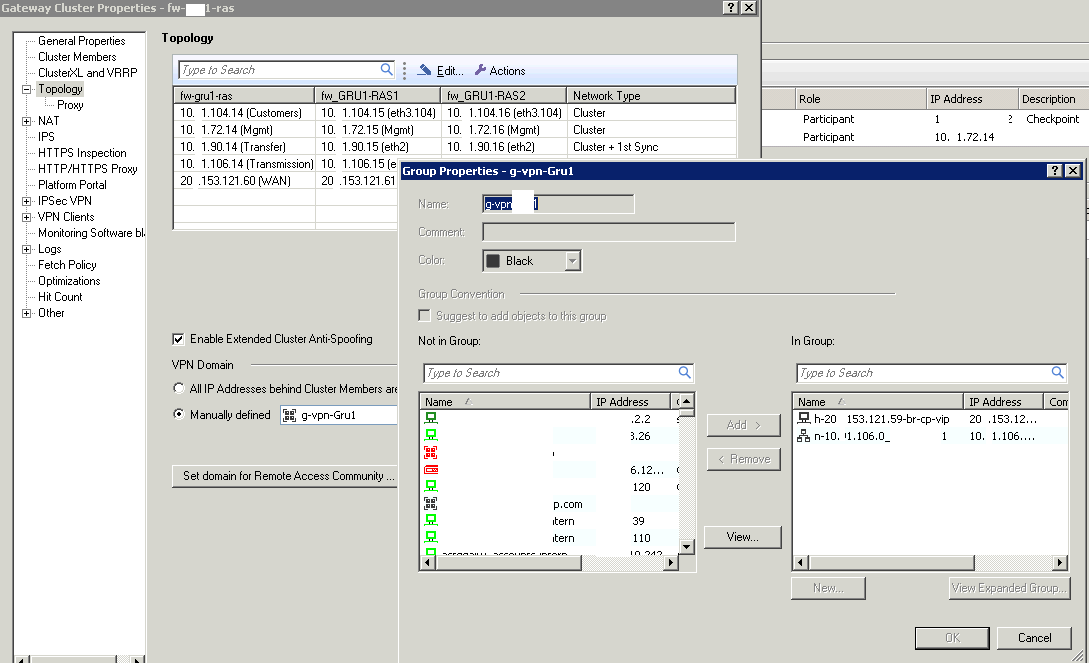Click the Topology search magnifier icon
This screenshot has height=663, width=1089.
tap(387, 69)
